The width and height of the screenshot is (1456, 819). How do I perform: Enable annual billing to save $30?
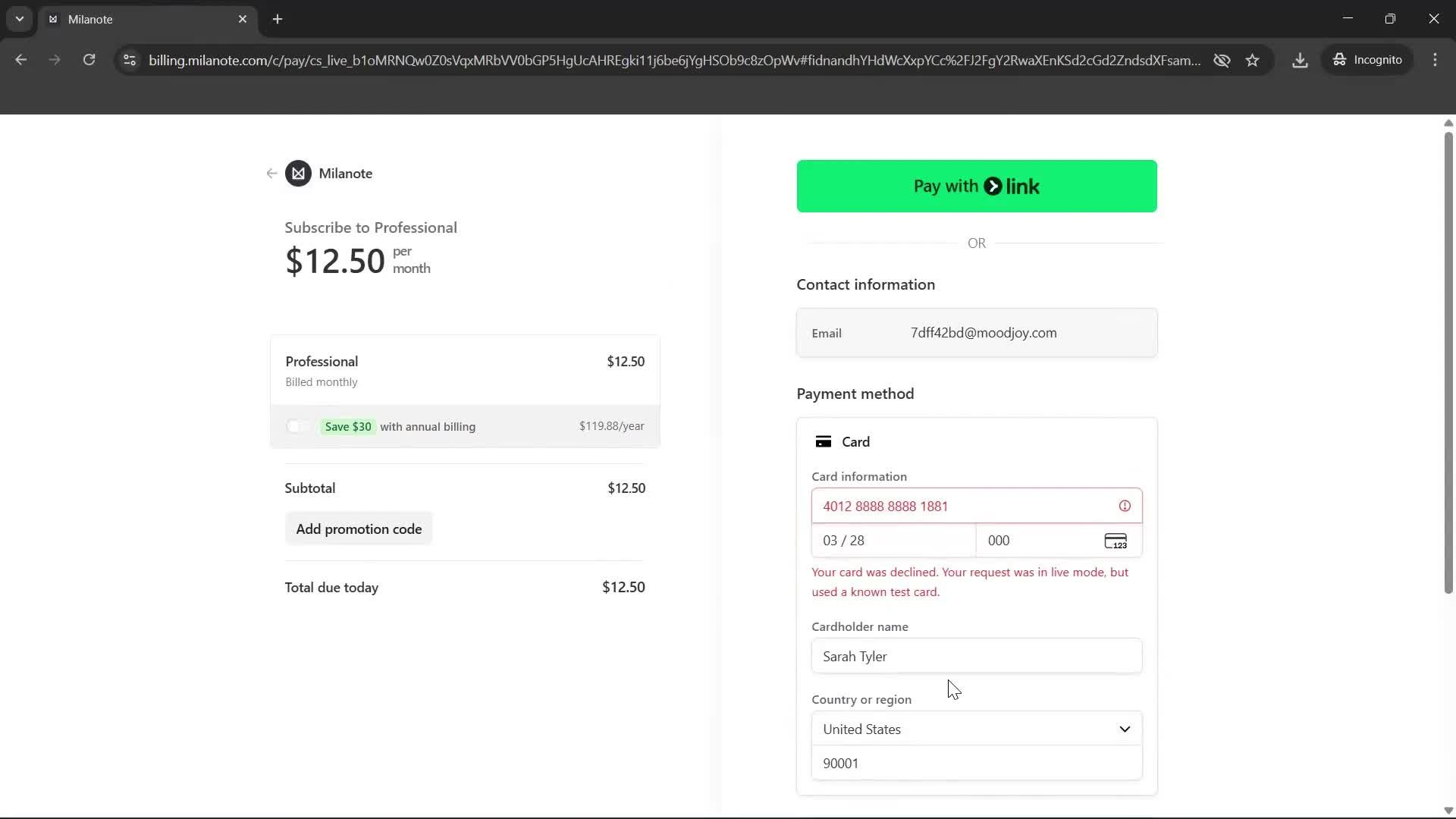(297, 426)
